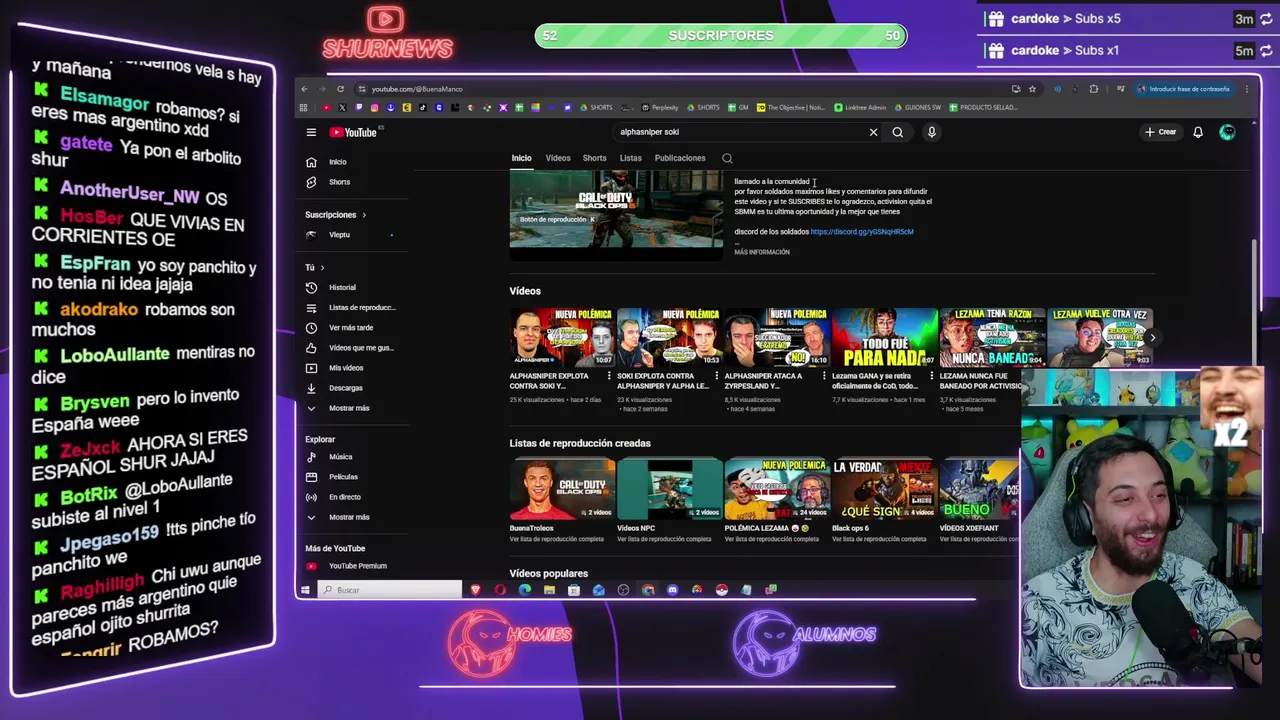This screenshot has width=1280, height=720.
Task: Click the Windows Start button
Action: click(x=305, y=590)
